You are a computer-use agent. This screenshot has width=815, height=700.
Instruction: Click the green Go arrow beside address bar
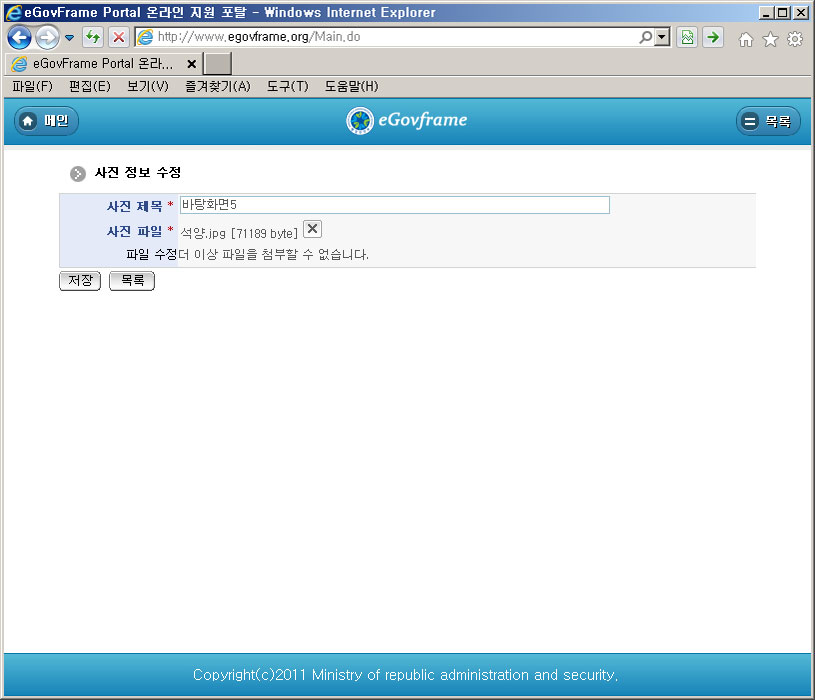pyautogui.click(x=713, y=38)
